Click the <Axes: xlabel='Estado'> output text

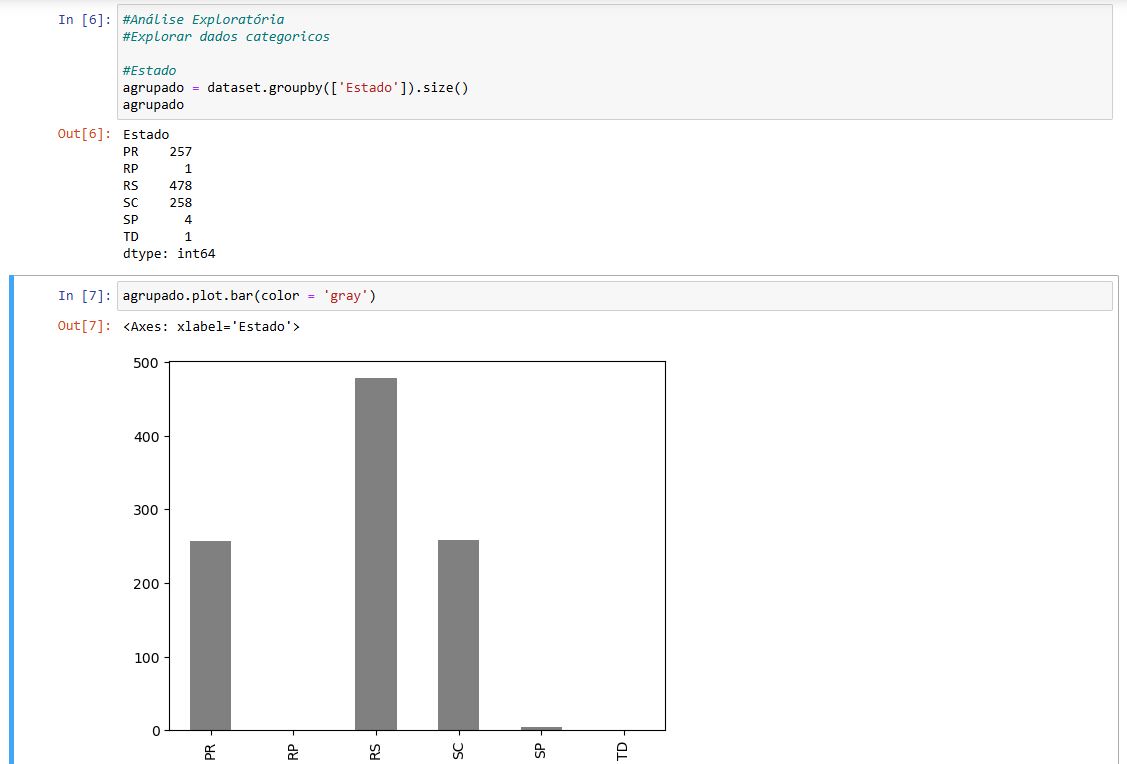click(211, 326)
